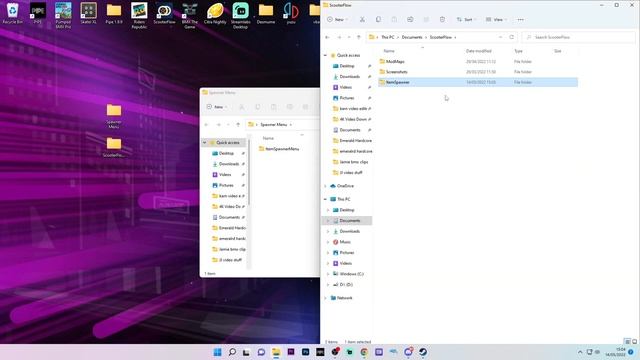Viewport: 640px width, 360px height.
Task: Expand Music under This PC
Action: click(x=328, y=242)
